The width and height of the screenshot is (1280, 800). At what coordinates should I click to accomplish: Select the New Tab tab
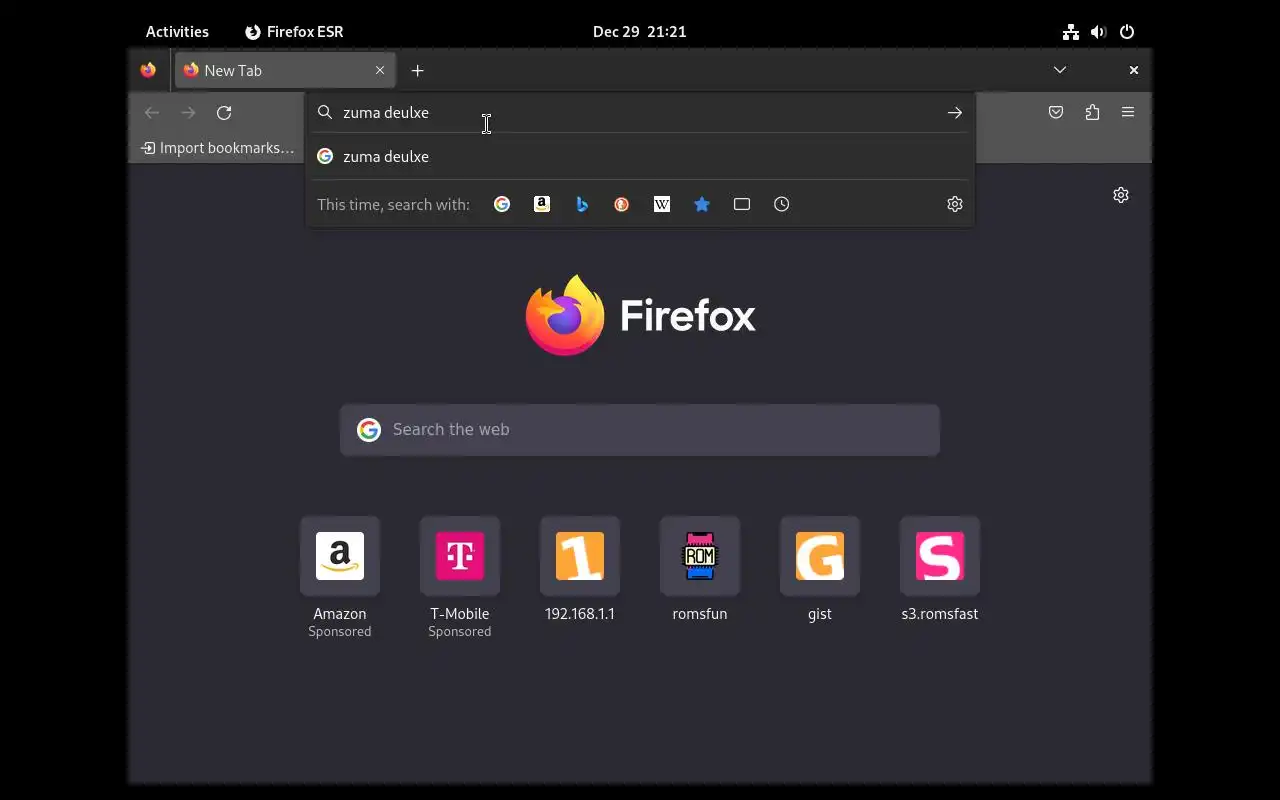coord(285,70)
